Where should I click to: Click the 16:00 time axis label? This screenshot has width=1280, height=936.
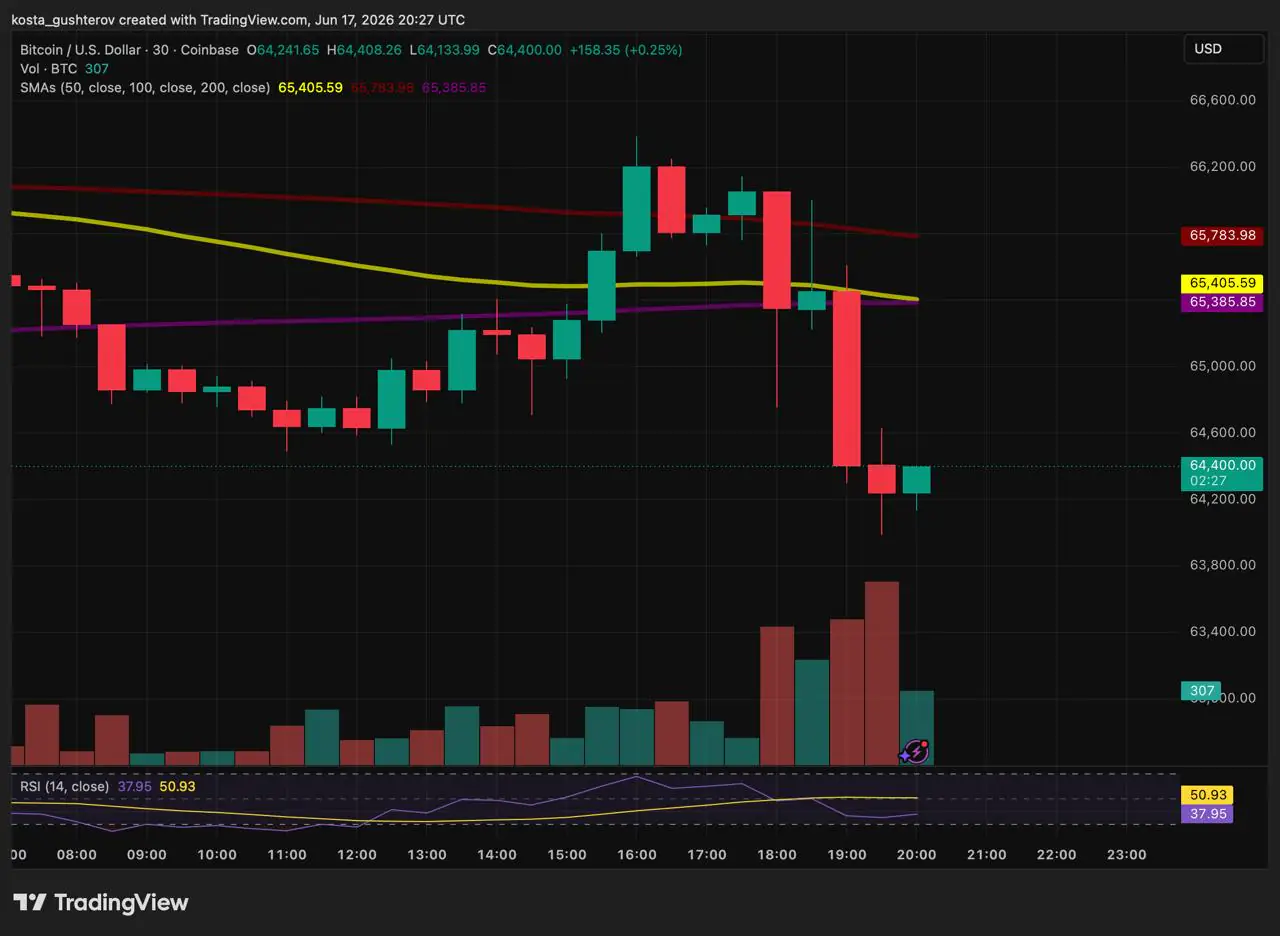tap(637, 855)
